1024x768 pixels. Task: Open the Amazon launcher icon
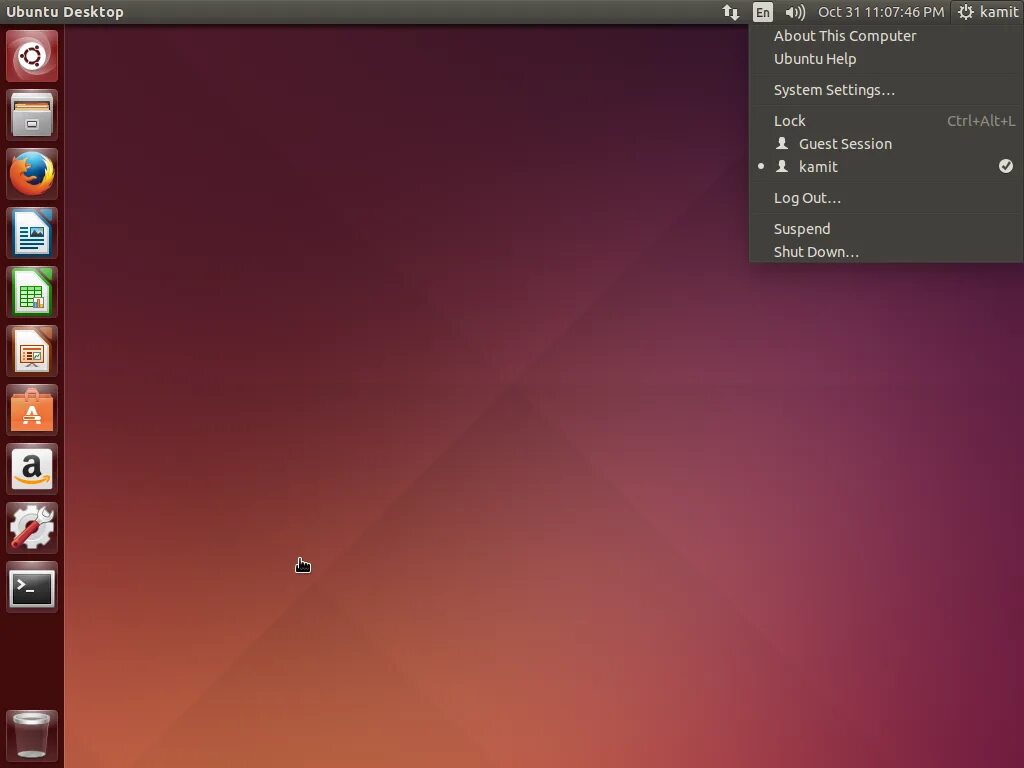31,469
